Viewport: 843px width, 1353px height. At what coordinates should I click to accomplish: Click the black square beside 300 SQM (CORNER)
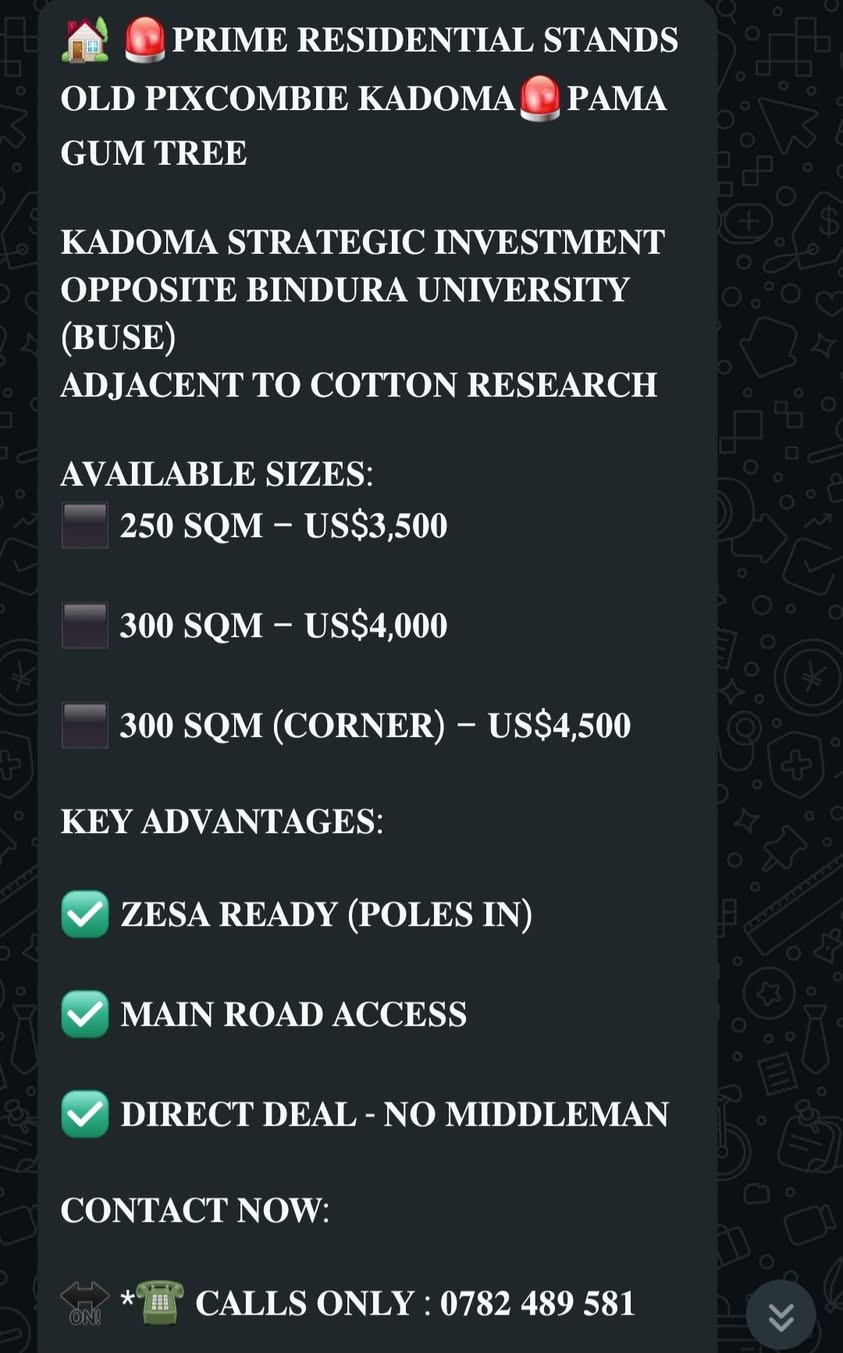pyautogui.click(x=85, y=726)
